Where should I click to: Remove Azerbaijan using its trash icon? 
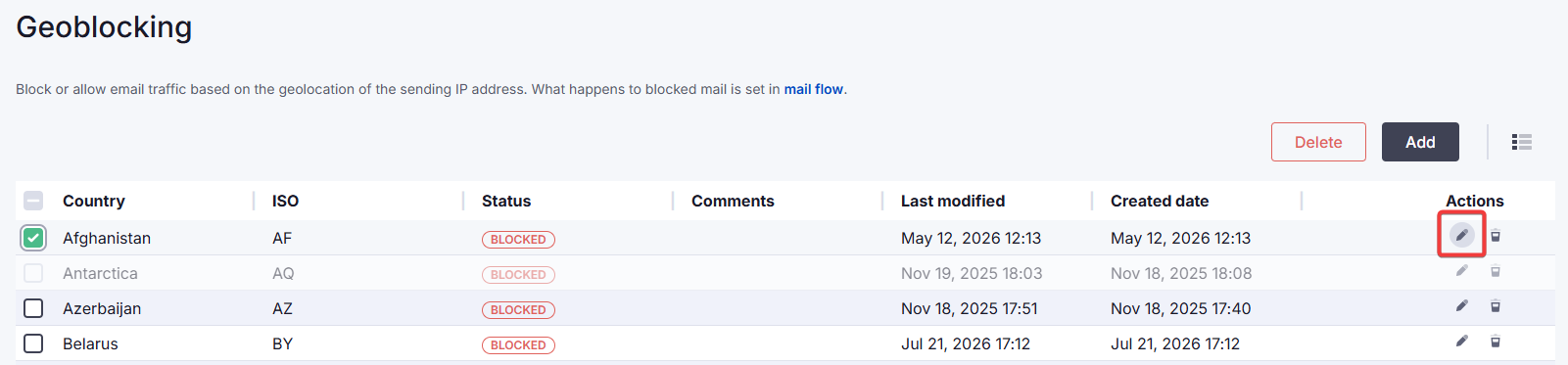click(1496, 306)
